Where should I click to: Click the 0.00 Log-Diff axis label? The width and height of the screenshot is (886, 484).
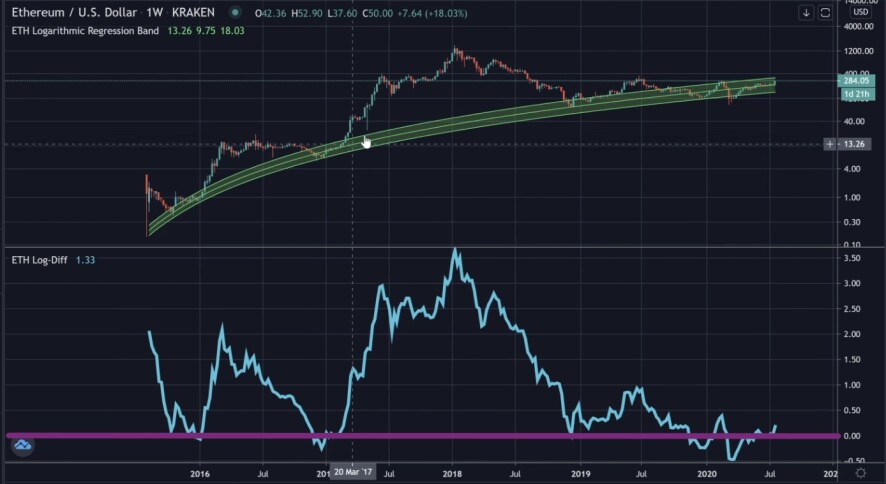click(x=852, y=436)
